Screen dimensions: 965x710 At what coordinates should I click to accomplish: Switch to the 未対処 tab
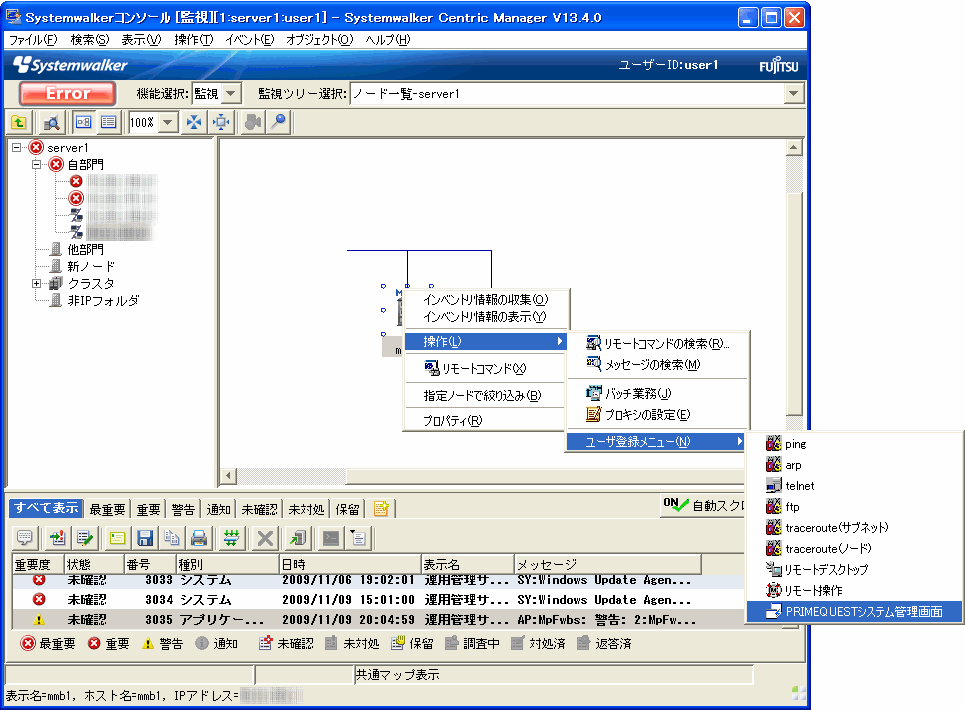click(306, 509)
